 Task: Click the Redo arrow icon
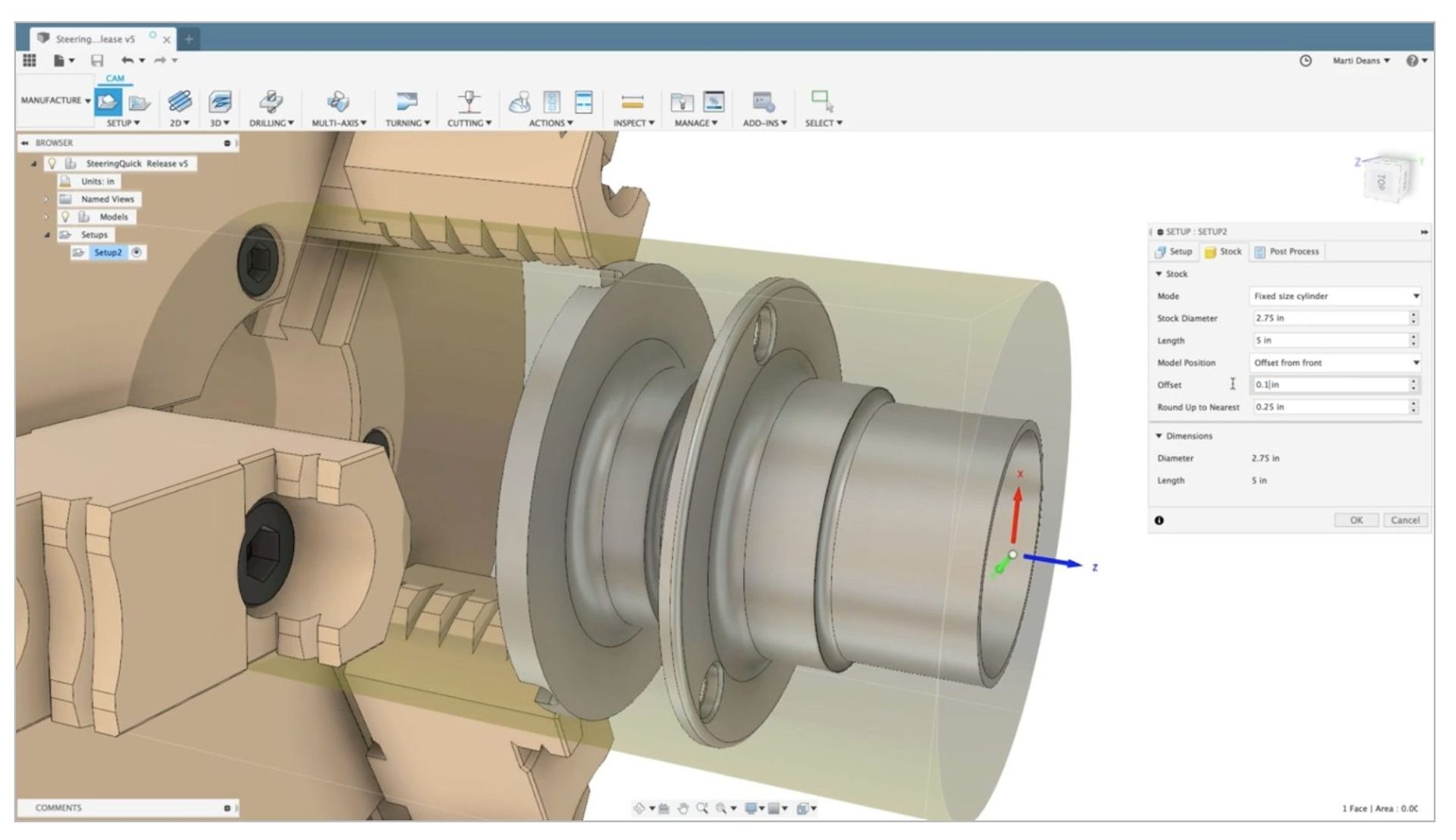pos(160,61)
